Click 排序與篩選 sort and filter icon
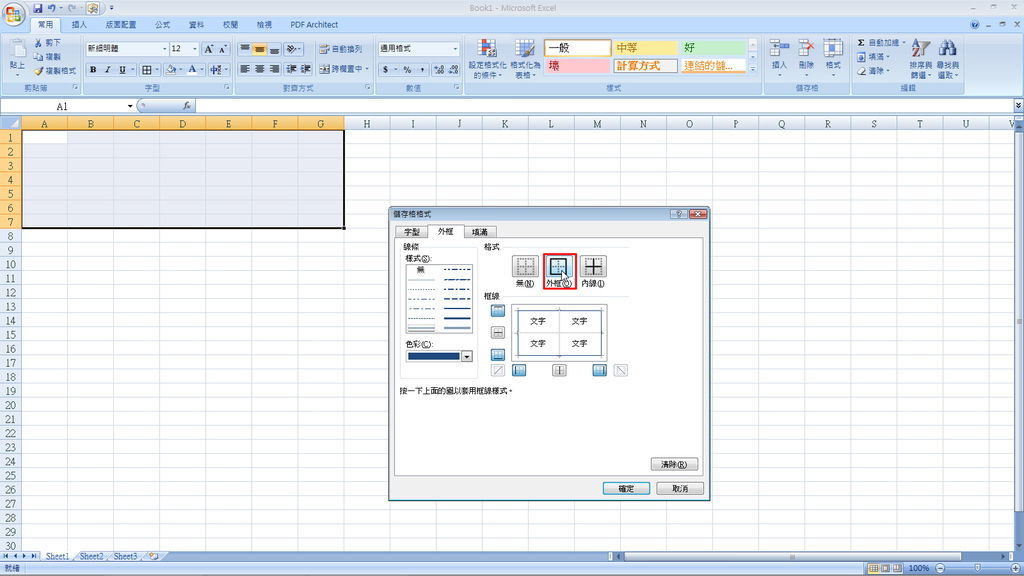Viewport: 1024px width, 576px height. click(920, 48)
